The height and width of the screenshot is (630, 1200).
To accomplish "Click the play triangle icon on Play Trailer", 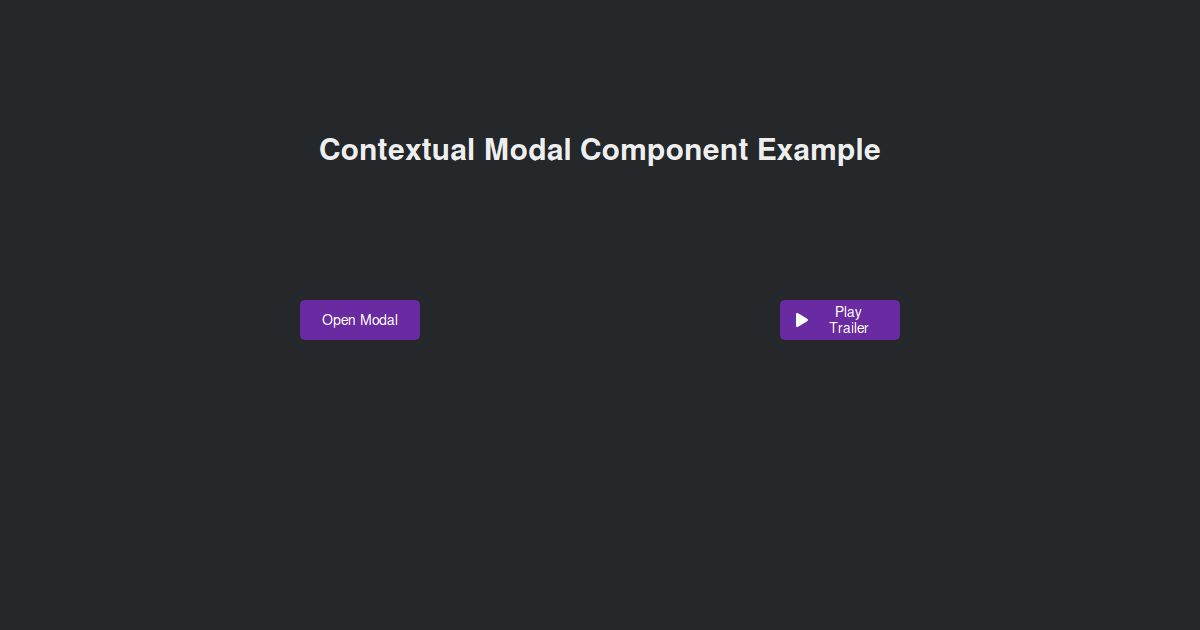I will [x=800, y=320].
